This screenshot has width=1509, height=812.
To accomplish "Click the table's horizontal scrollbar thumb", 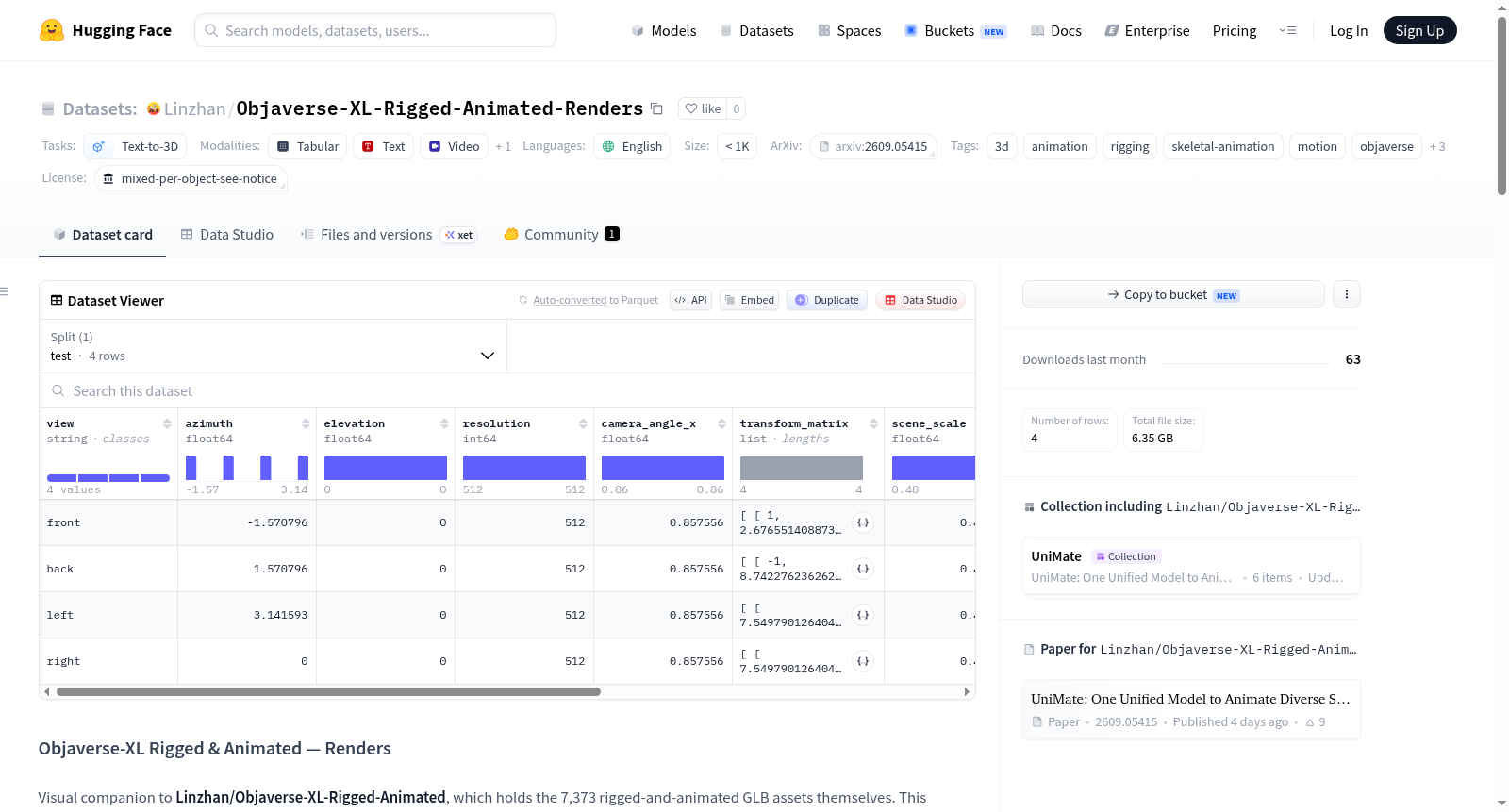I will click(x=328, y=692).
